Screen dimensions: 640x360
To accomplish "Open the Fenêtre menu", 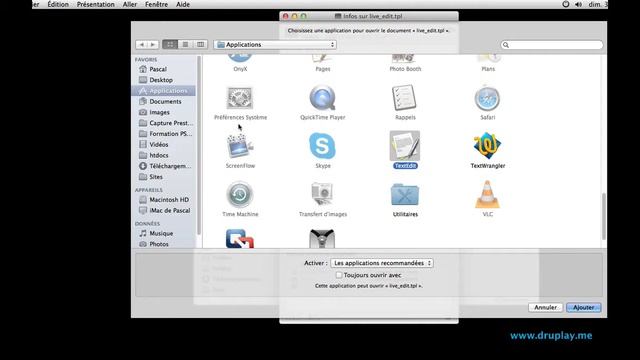I will coord(156,4).
